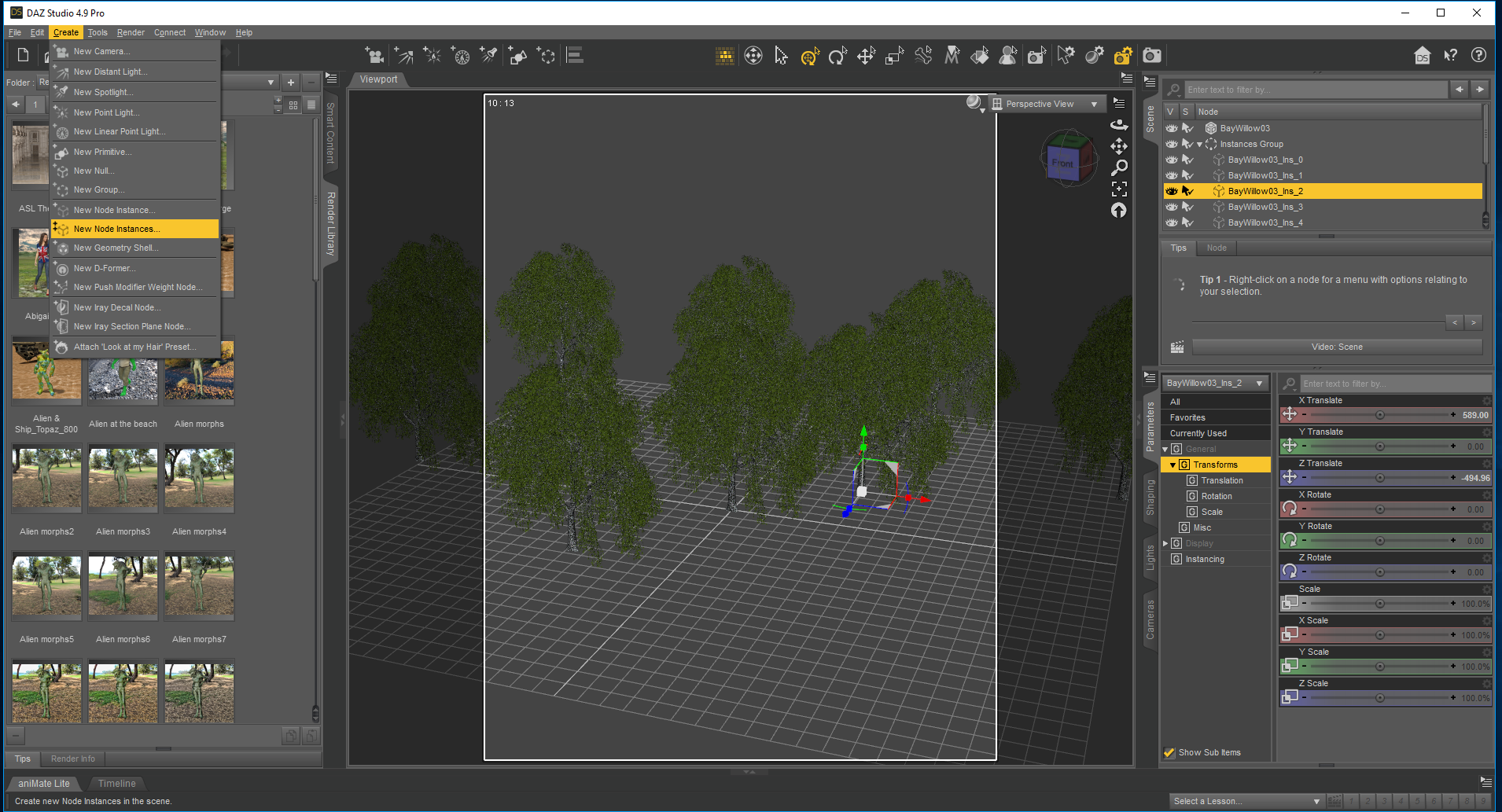
Task: Click the viewport pan arrows control
Action: 1119,146
